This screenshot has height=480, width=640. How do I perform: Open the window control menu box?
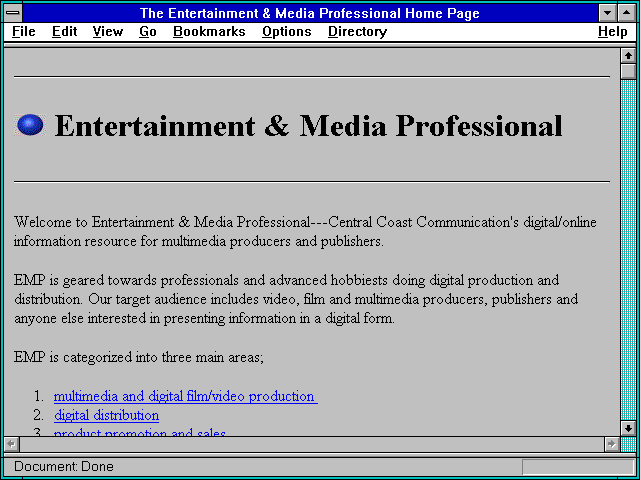click(x=13, y=13)
